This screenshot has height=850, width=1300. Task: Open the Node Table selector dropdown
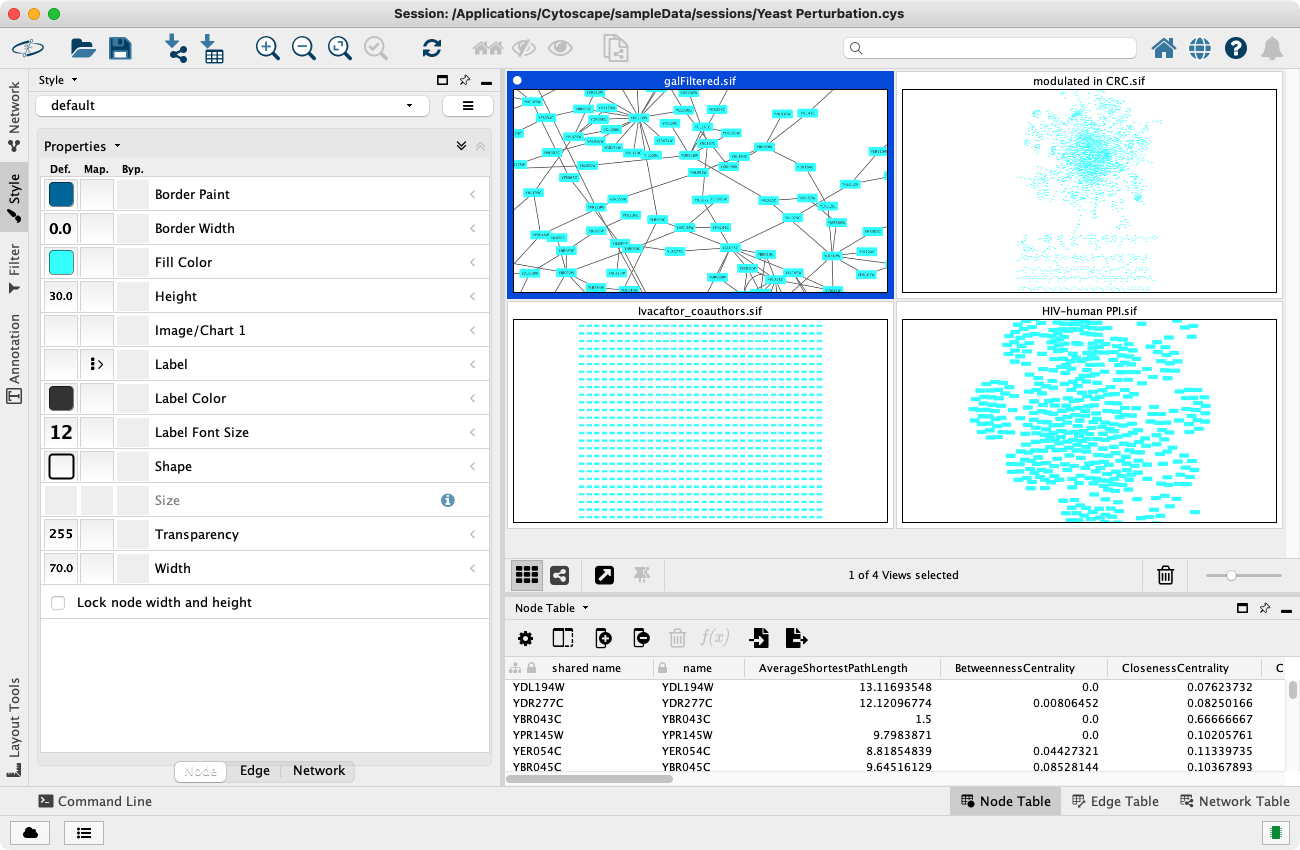[551, 608]
